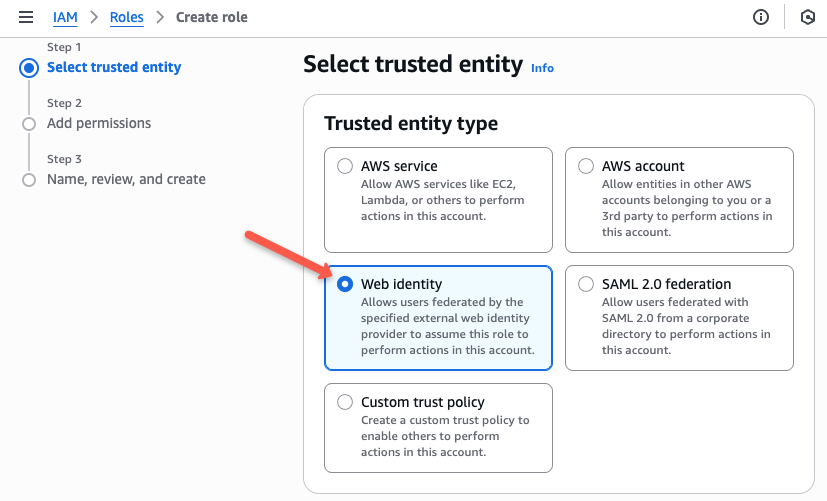Go to IAM breadcrumb link
827x501 pixels.
pyautogui.click(x=65, y=17)
